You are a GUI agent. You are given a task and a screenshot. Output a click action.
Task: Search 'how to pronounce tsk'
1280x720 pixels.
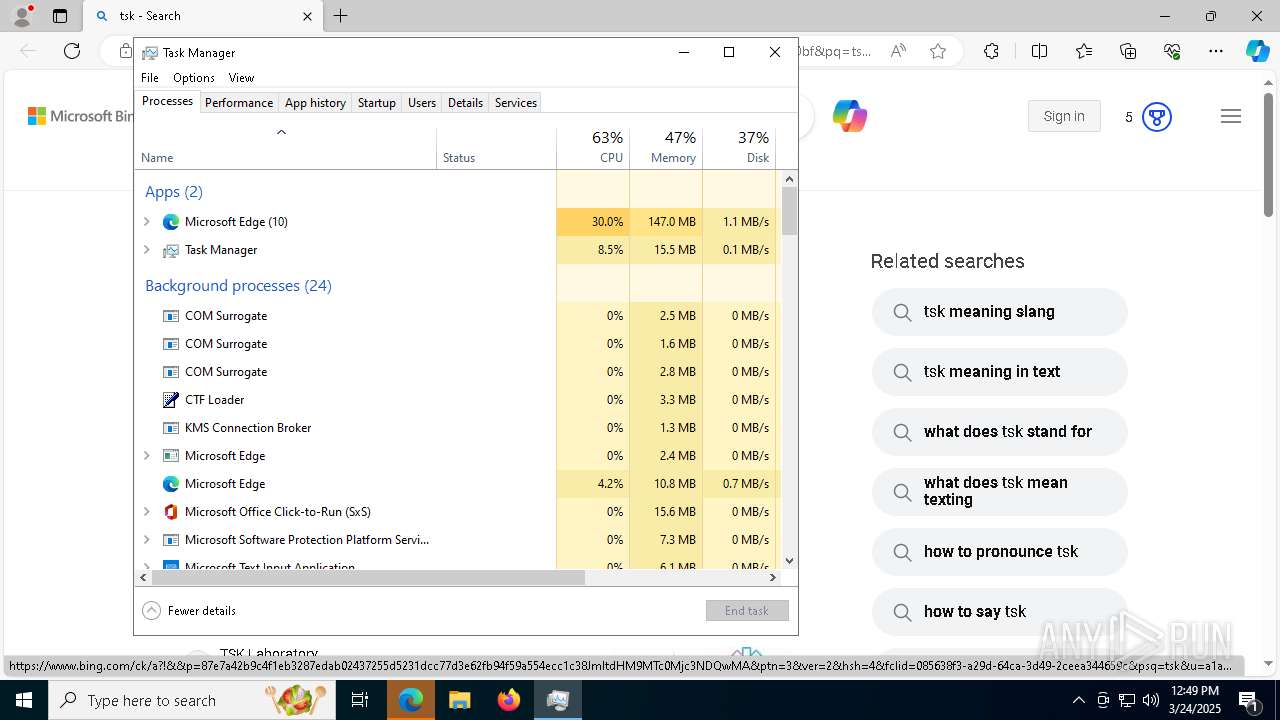click(1000, 552)
